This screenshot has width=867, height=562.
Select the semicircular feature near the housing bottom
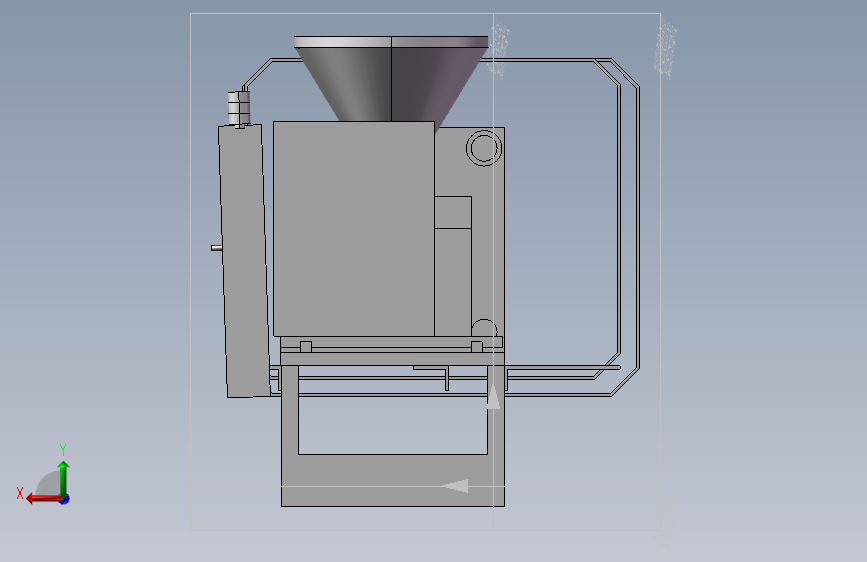pos(484,327)
